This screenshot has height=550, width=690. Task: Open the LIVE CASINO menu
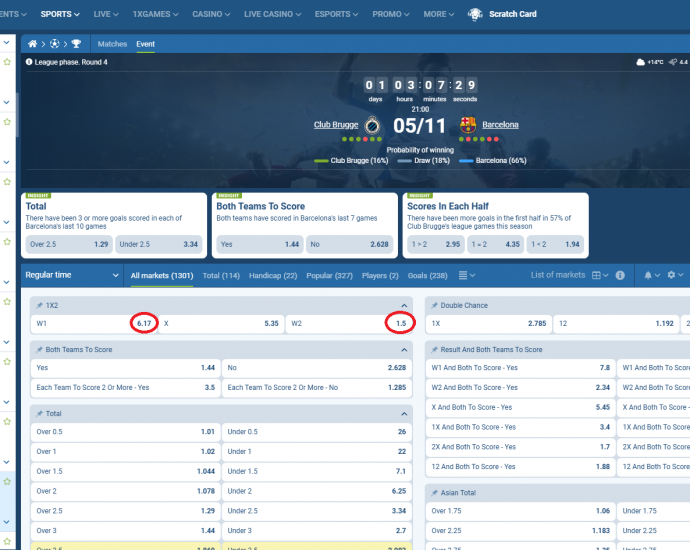272,14
